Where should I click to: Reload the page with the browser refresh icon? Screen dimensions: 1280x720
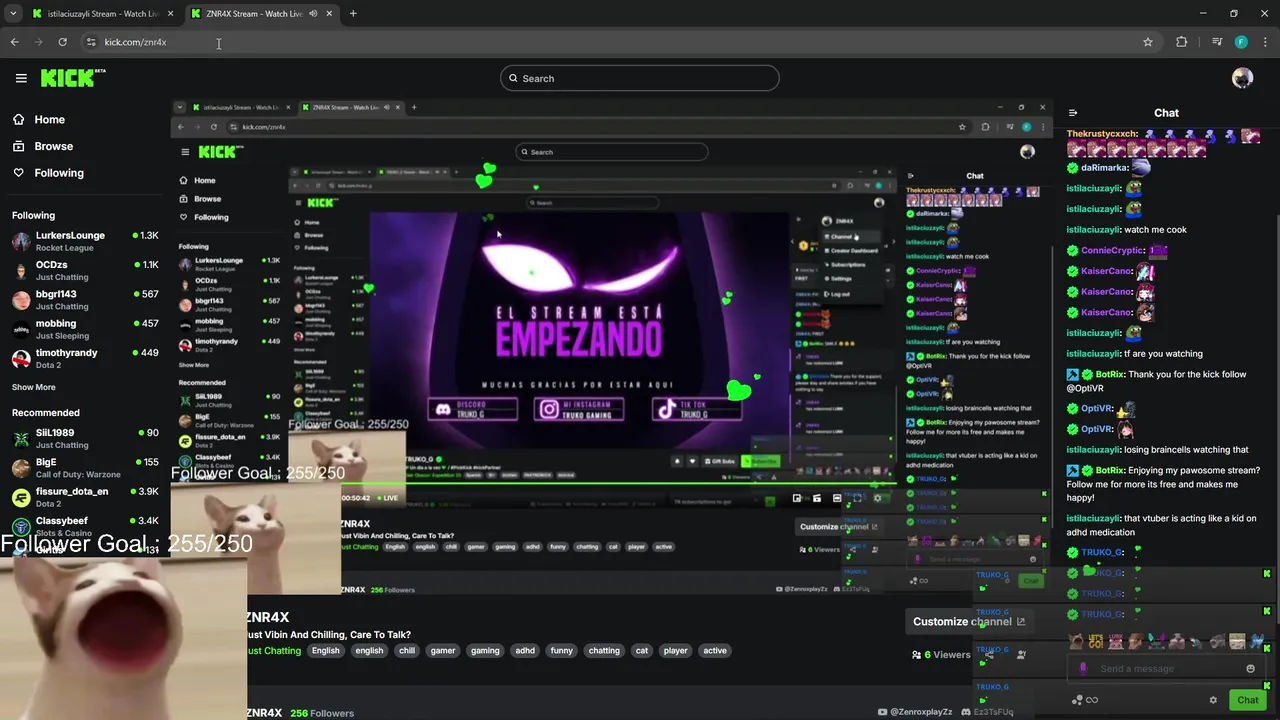62,42
